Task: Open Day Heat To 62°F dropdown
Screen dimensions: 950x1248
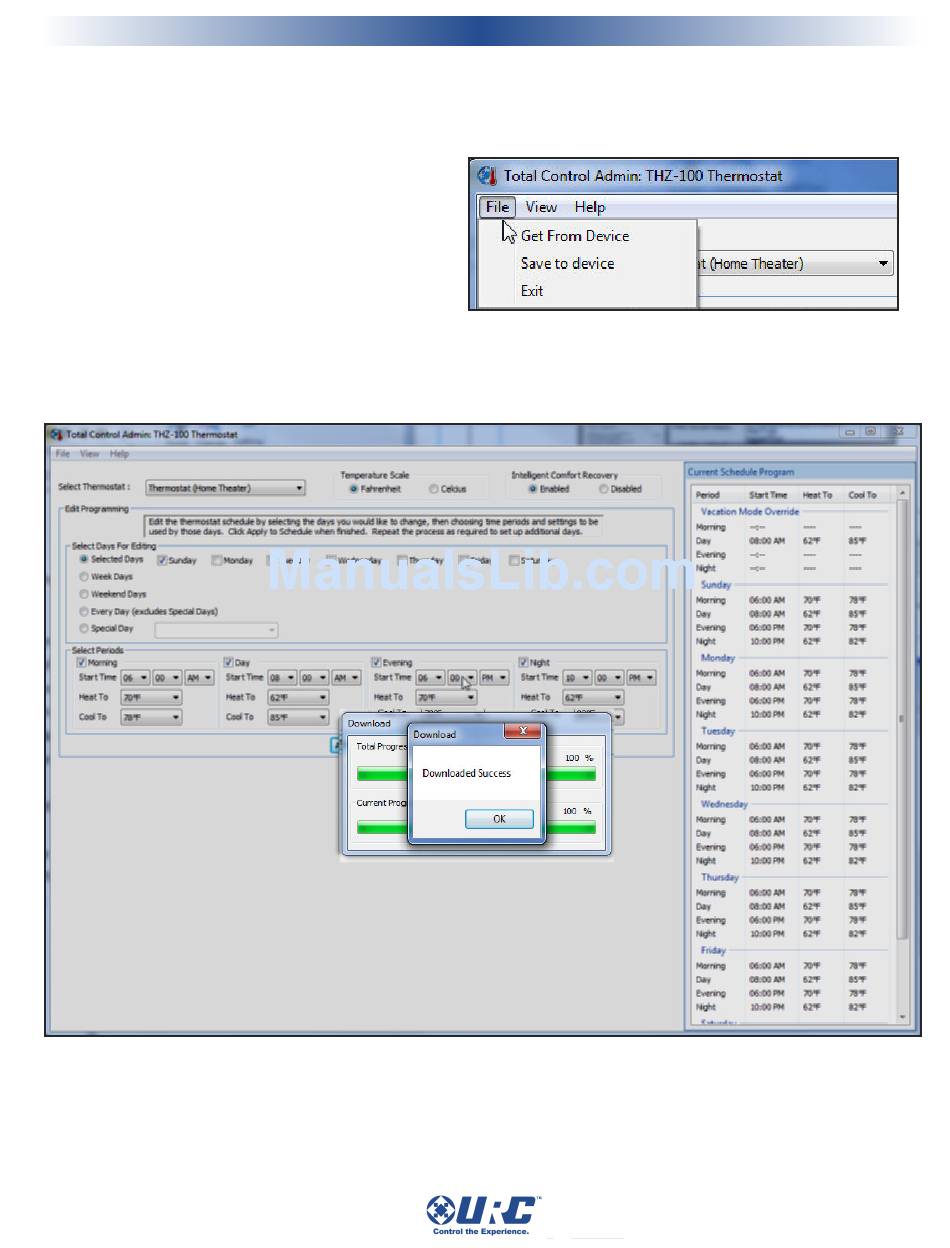Action: coord(298,698)
